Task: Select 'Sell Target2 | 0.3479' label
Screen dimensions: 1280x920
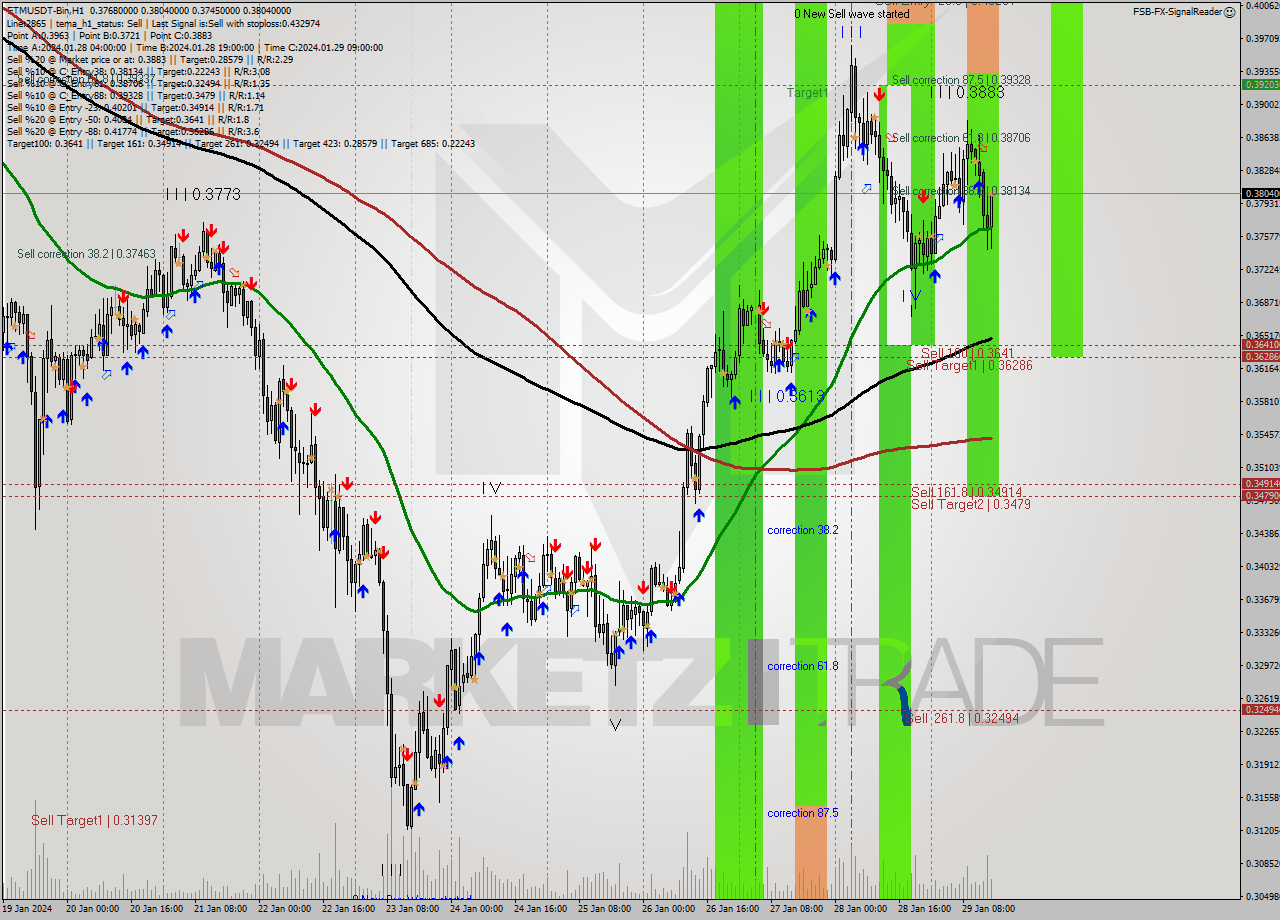Action: click(x=971, y=505)
